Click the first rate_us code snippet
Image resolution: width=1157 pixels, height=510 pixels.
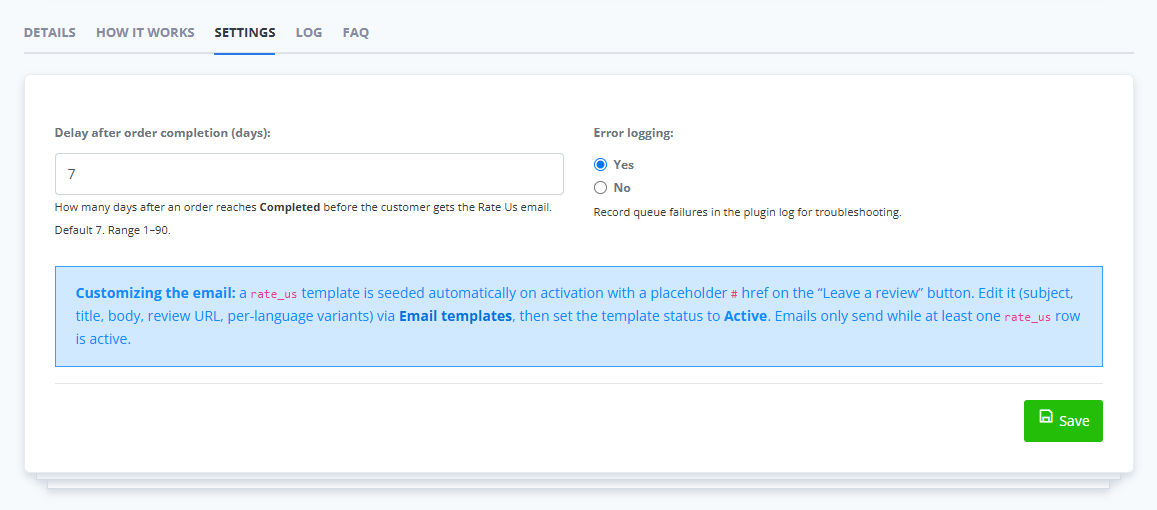(274, 294)
